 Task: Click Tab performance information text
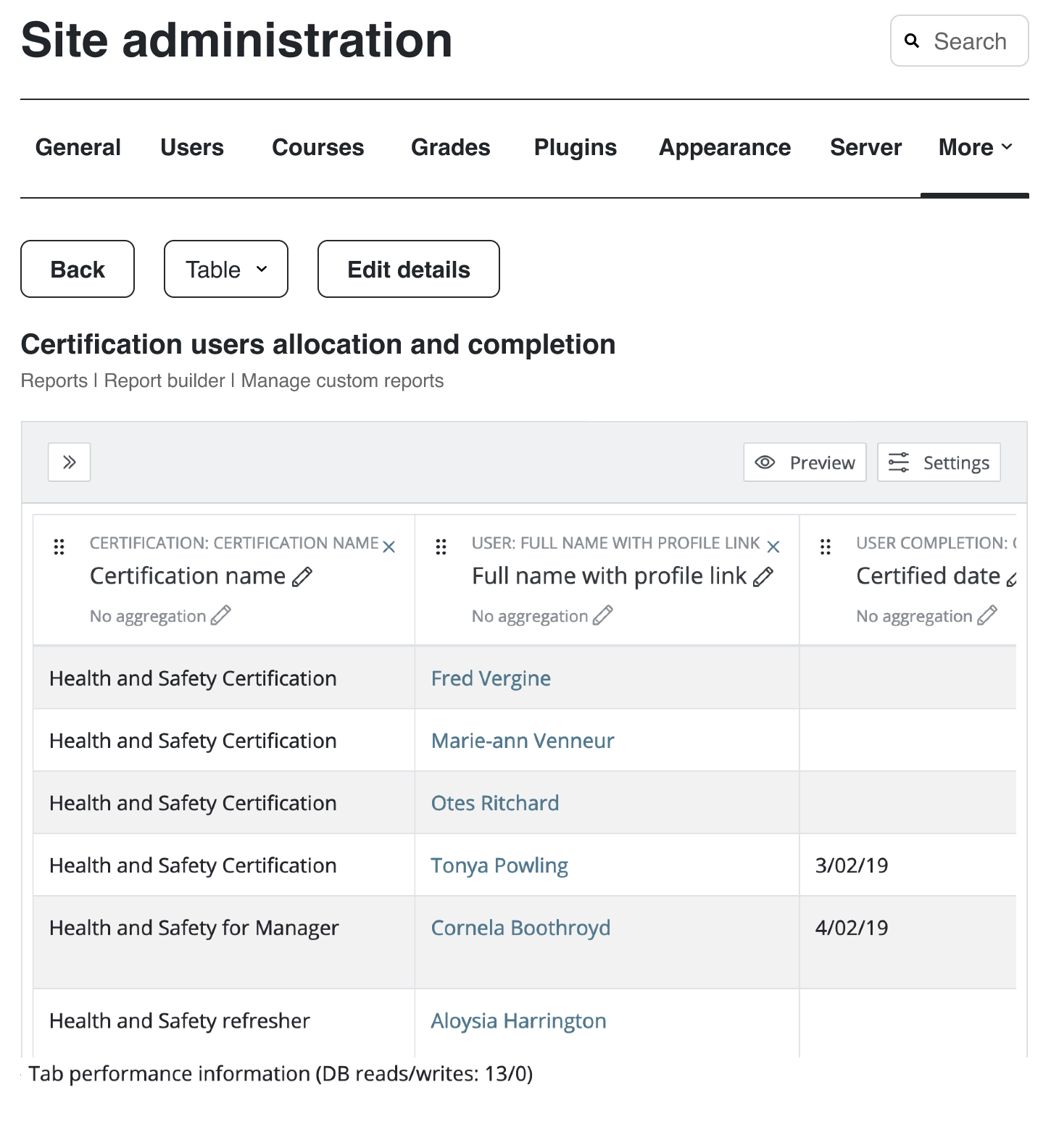(281, 1073)
